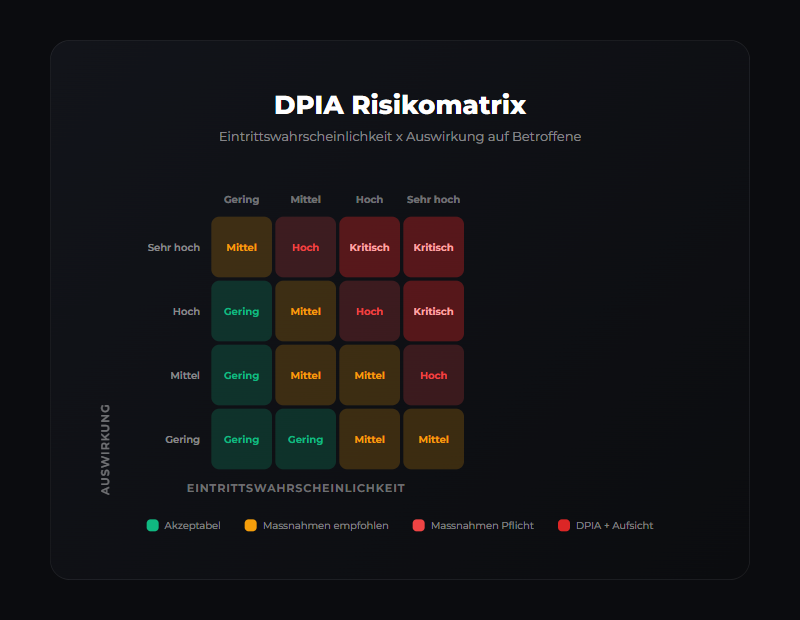Click the 'DPIA Risikomatrix' title
The height and width of the screenshot is (620, 800).
pos(400,105)
